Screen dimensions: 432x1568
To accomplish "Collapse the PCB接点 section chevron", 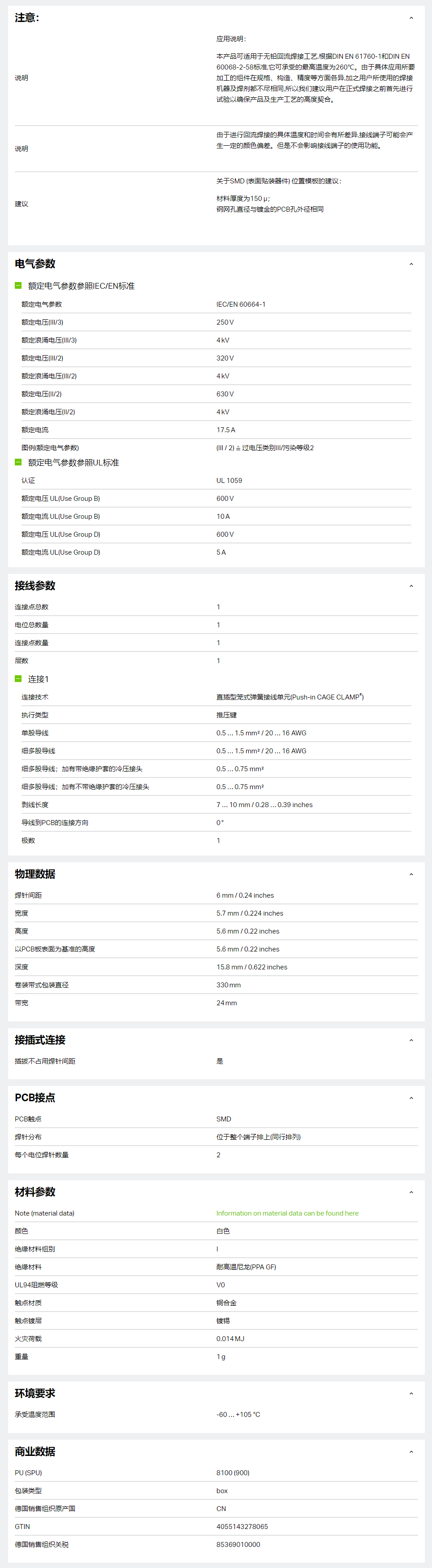I will (x=411, y=1098).
